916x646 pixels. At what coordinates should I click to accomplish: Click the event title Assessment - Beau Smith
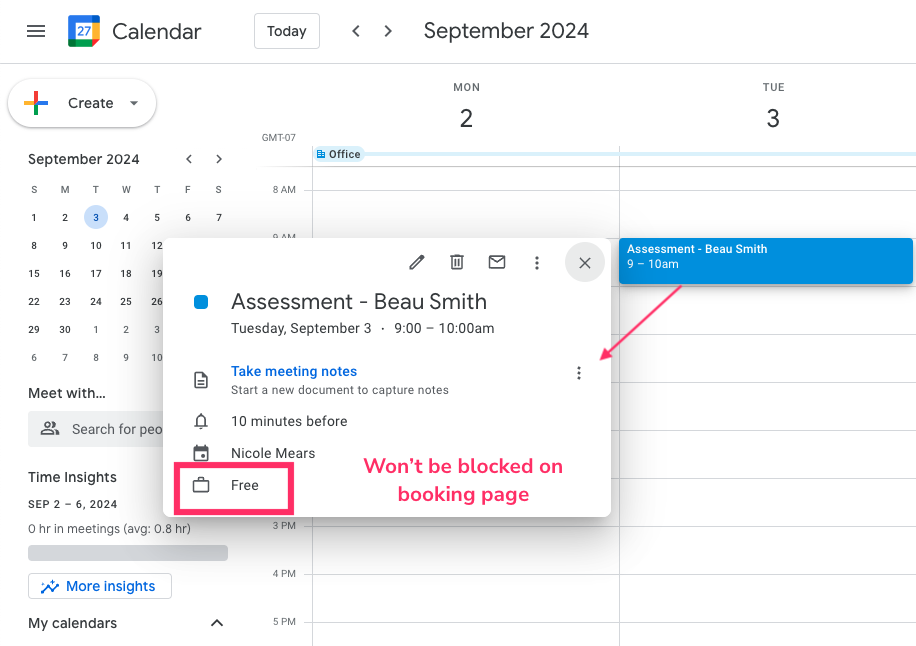(x=359, y=302)
